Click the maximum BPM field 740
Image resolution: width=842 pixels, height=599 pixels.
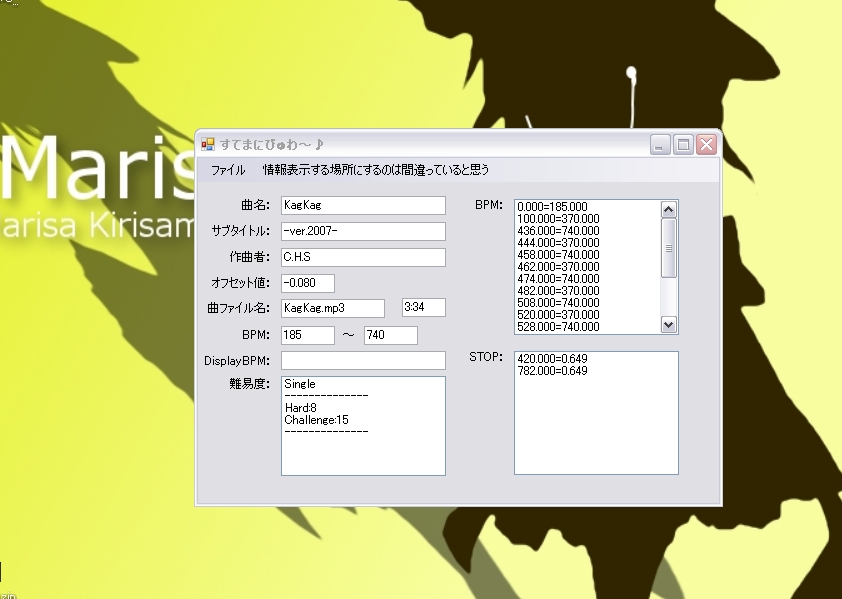click(390, 335)
